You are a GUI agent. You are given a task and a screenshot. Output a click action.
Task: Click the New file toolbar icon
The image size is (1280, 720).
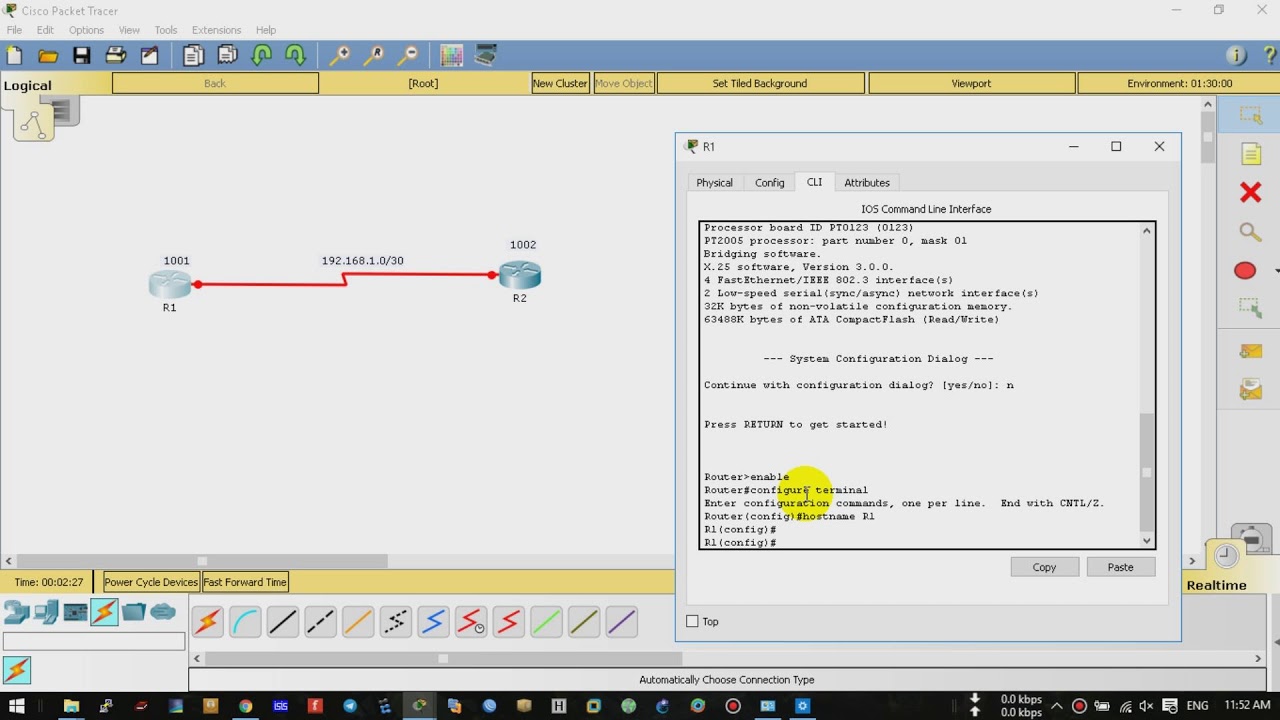click(x=14, y=56)
